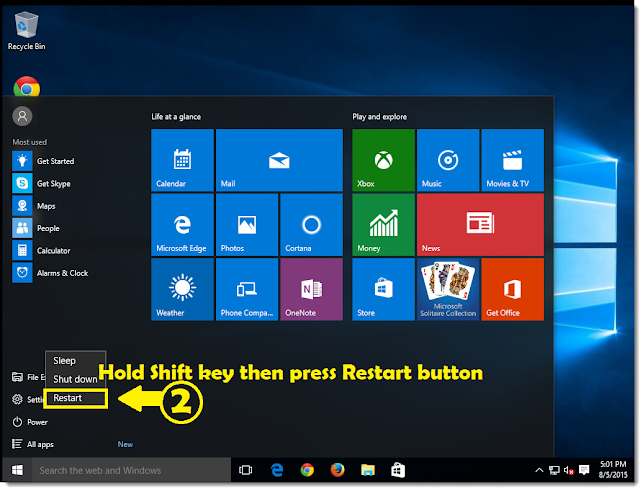Click the Windows Start button
Viewport: 640px width, 488px height.
tap(17, 470)
